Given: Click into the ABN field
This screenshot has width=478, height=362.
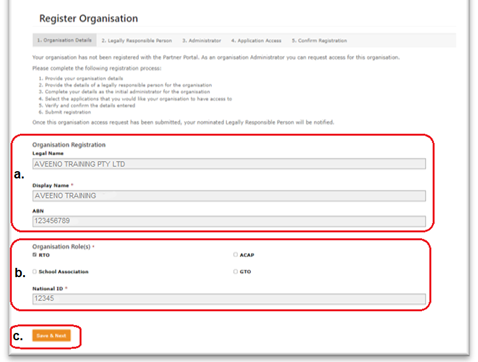Looking at the screenshot, I should point(229,221).
